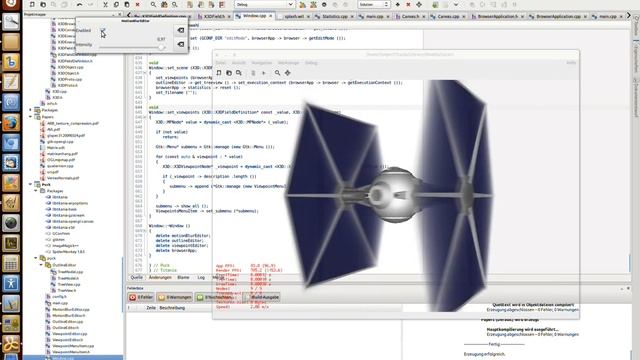Switch to the Statistics.cpp editor tab

point(335,16)
